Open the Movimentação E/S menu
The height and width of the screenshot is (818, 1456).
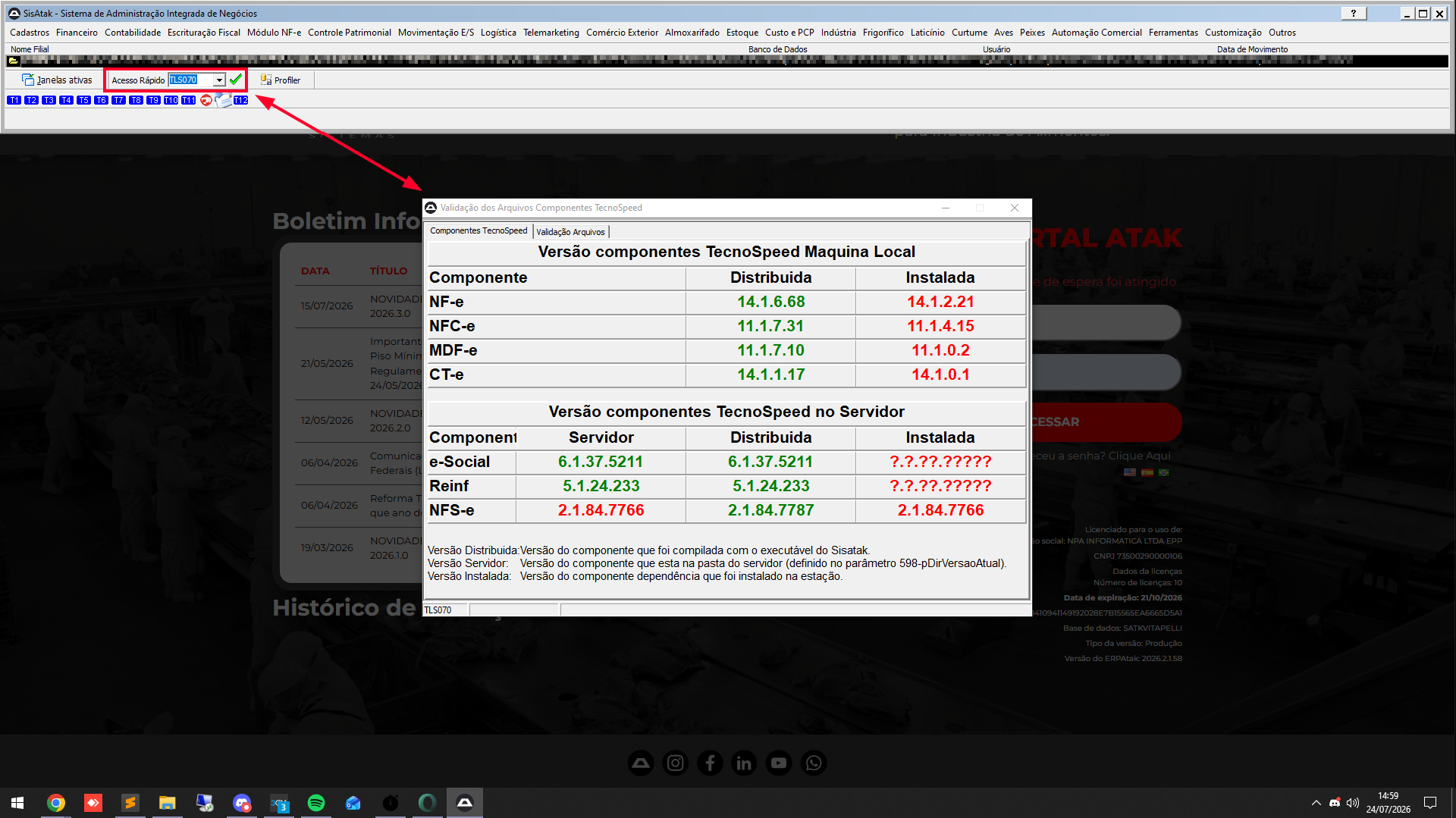(436, 33)
